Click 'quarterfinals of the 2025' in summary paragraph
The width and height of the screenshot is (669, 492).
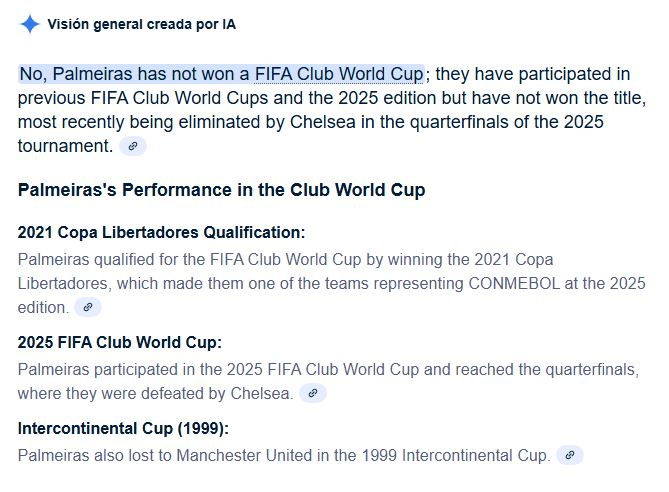(x=506, y=122)
